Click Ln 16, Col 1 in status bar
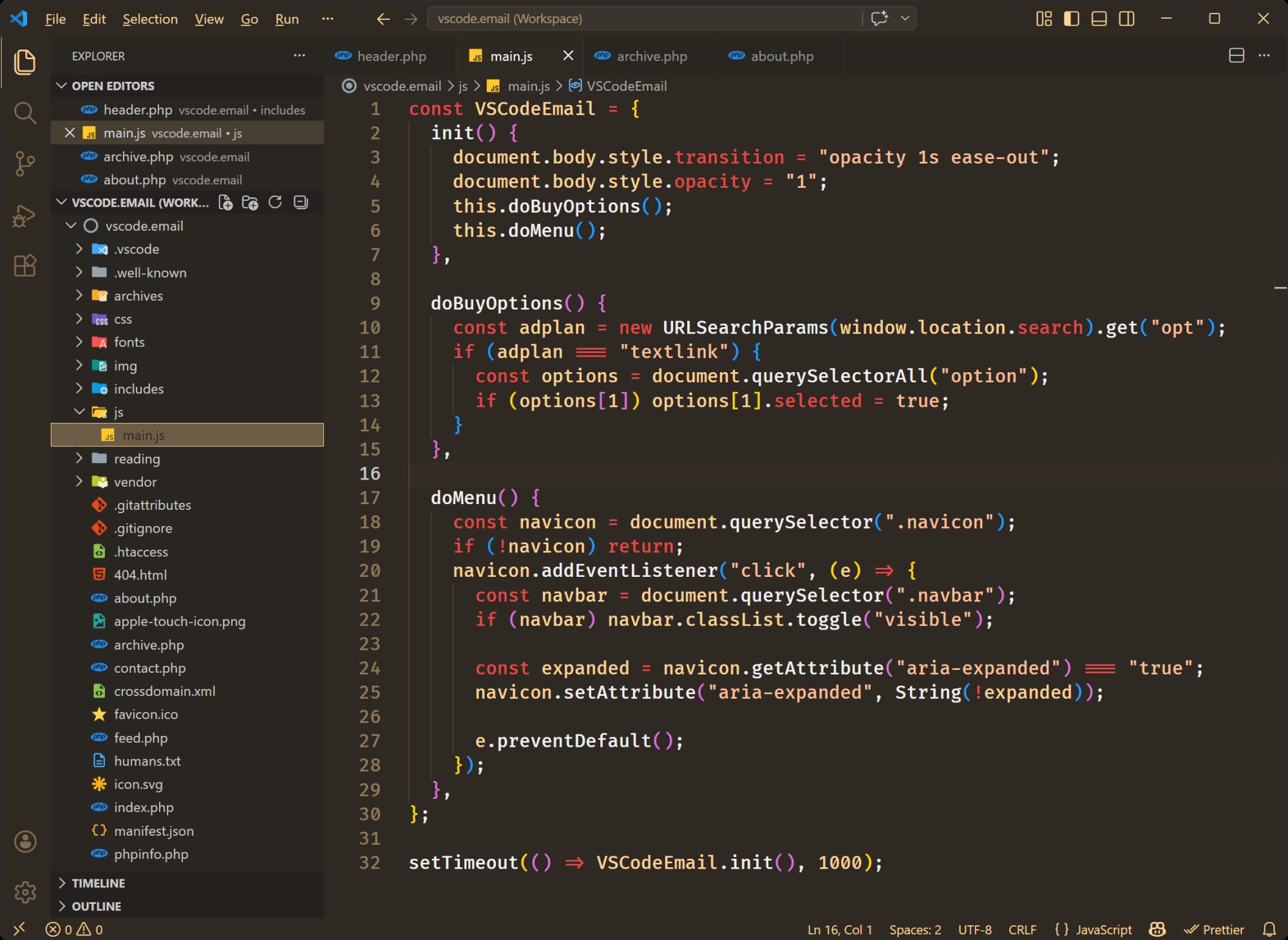This screenshot has width=1288, height=940. (840, 930)
